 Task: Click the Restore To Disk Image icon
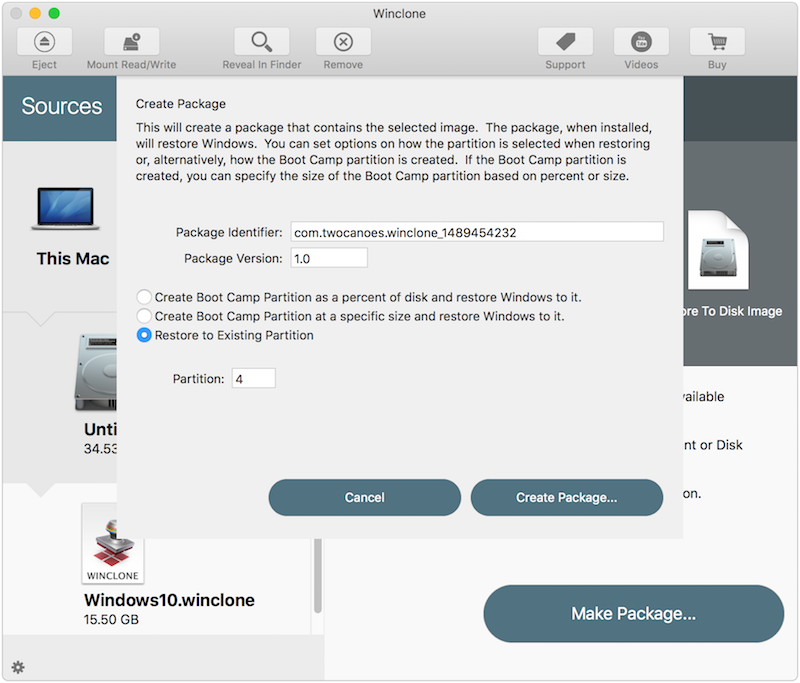pyautogui.click(x=718, y=250)
